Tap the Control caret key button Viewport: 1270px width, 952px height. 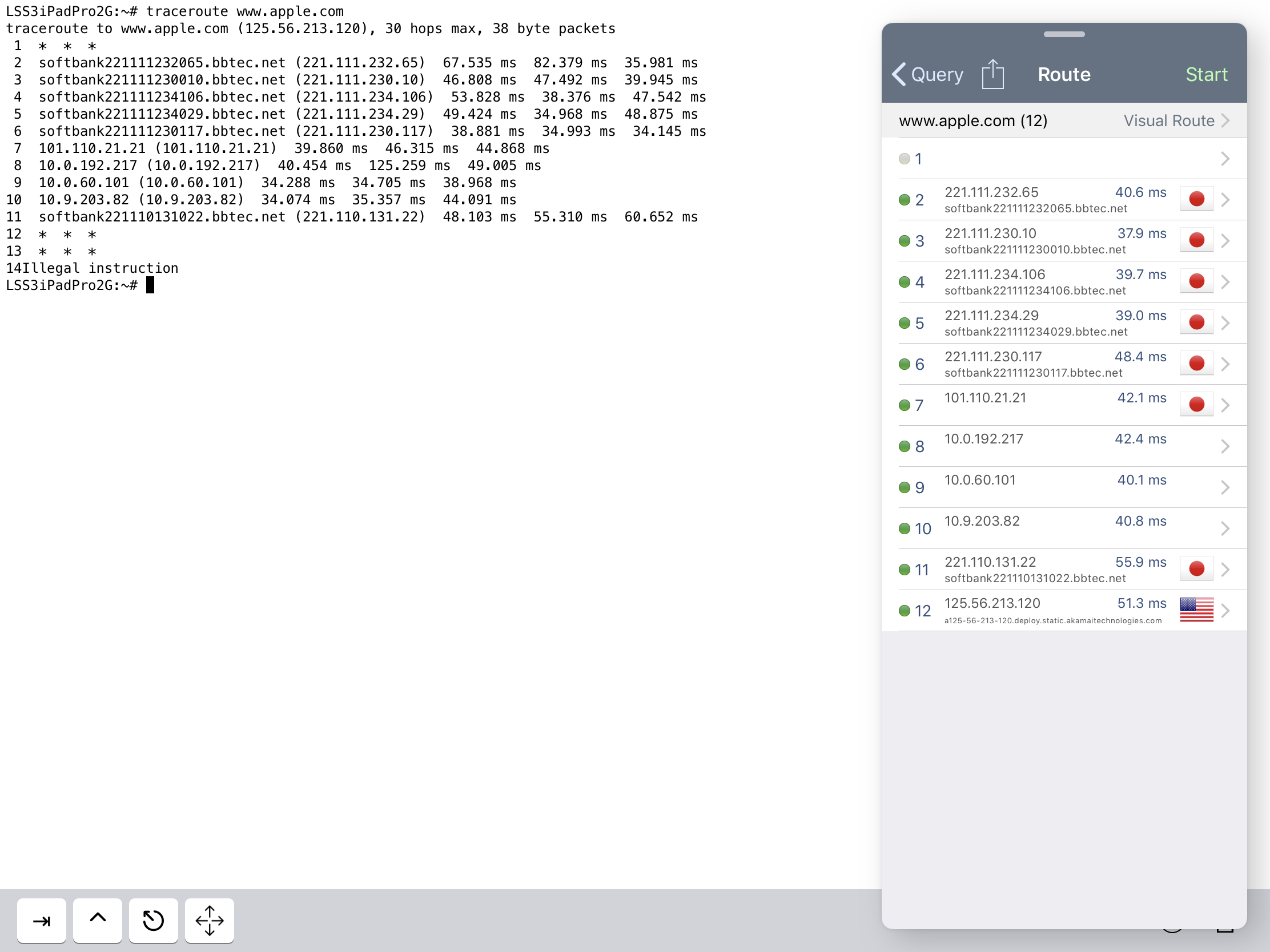(98, 921)
